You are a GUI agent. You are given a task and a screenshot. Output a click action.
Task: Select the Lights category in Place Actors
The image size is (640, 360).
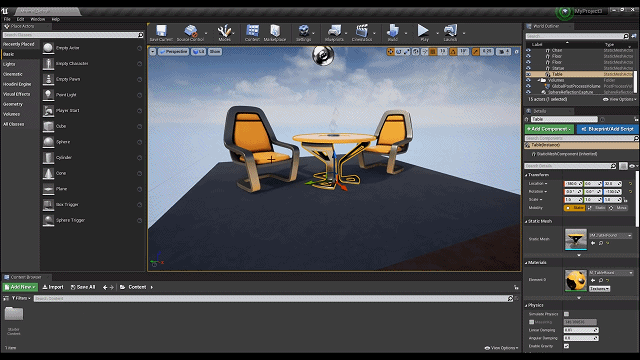click(x=9, y=64)
